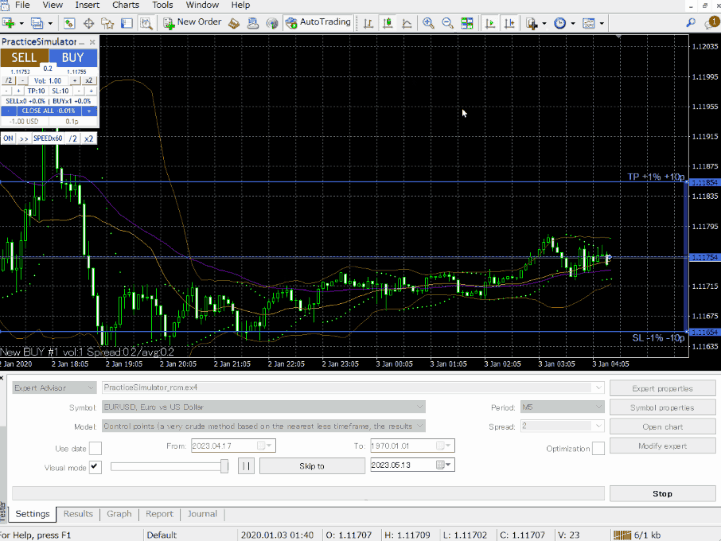Image resolution: width=721 pixels, height=541 pixels.
Task: Switch chart to bar chart icon
Action: (368, 23)
